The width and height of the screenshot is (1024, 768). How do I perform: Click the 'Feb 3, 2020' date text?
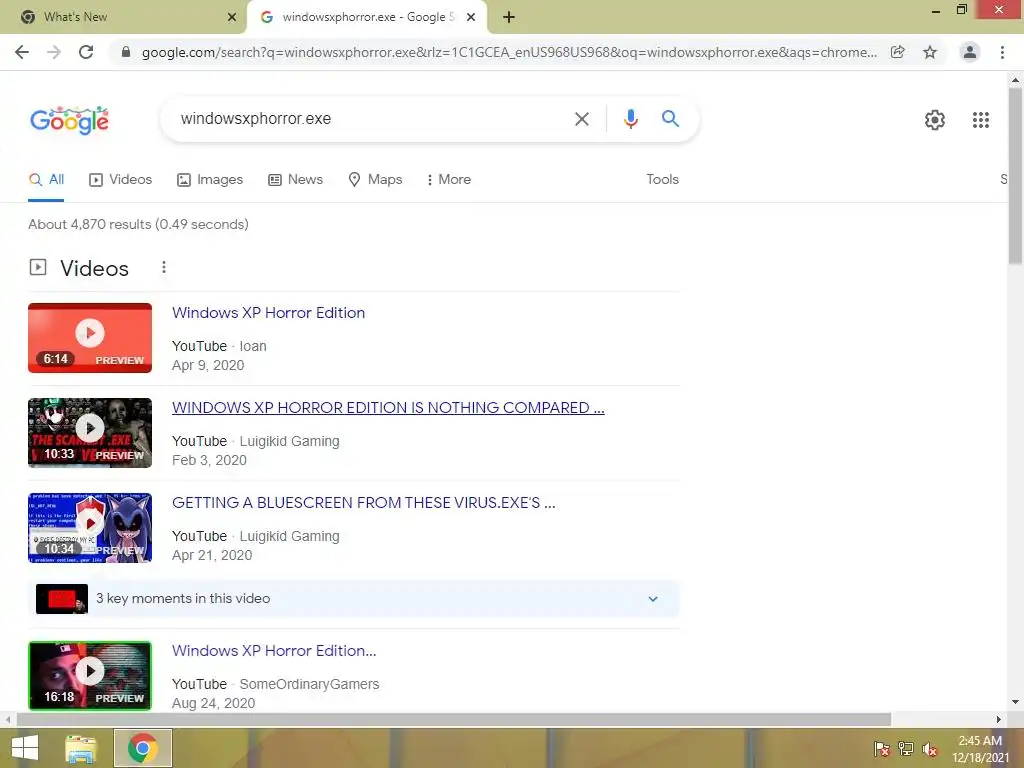coord(209,460)
